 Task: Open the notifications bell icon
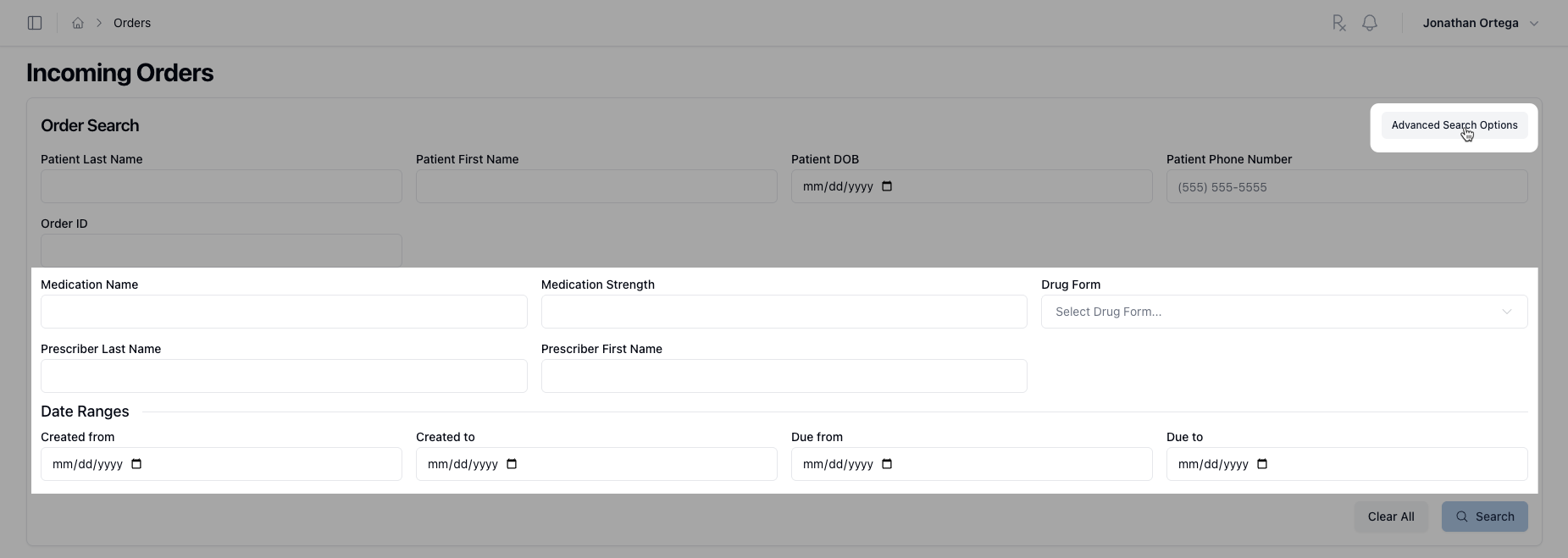(1369, 23)
